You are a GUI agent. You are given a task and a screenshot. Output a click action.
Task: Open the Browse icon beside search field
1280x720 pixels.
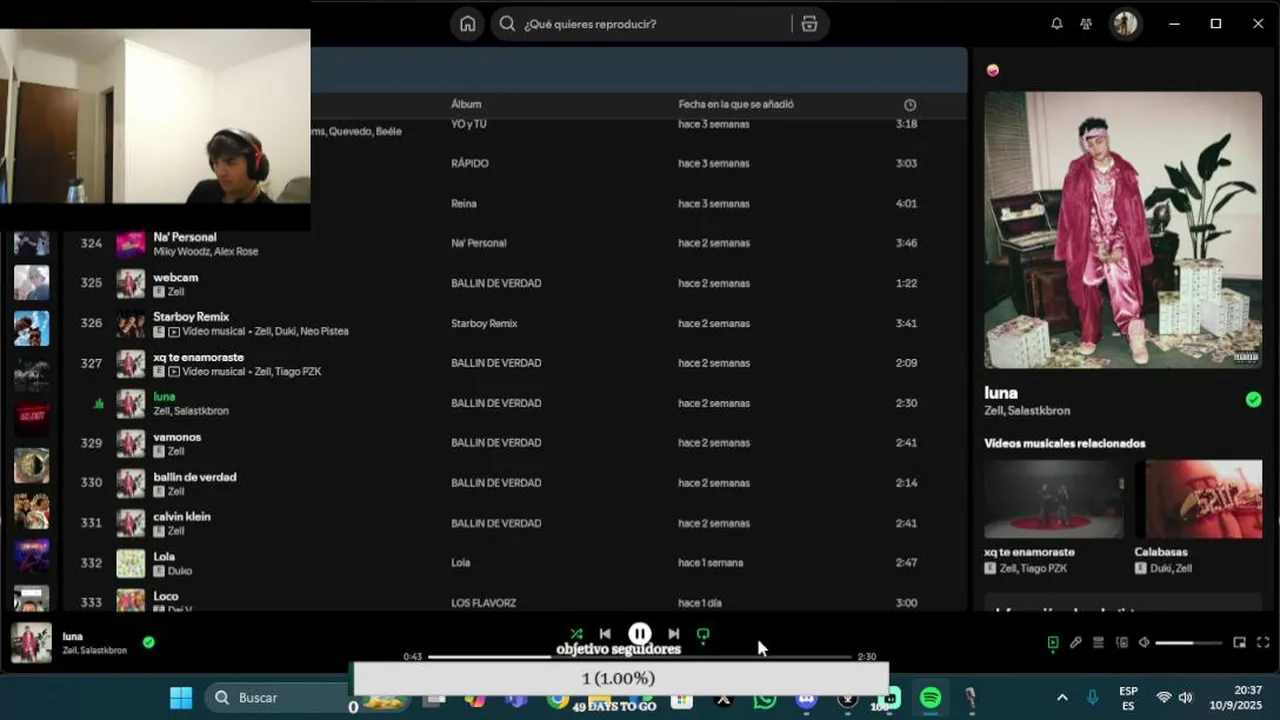(809, 24)
